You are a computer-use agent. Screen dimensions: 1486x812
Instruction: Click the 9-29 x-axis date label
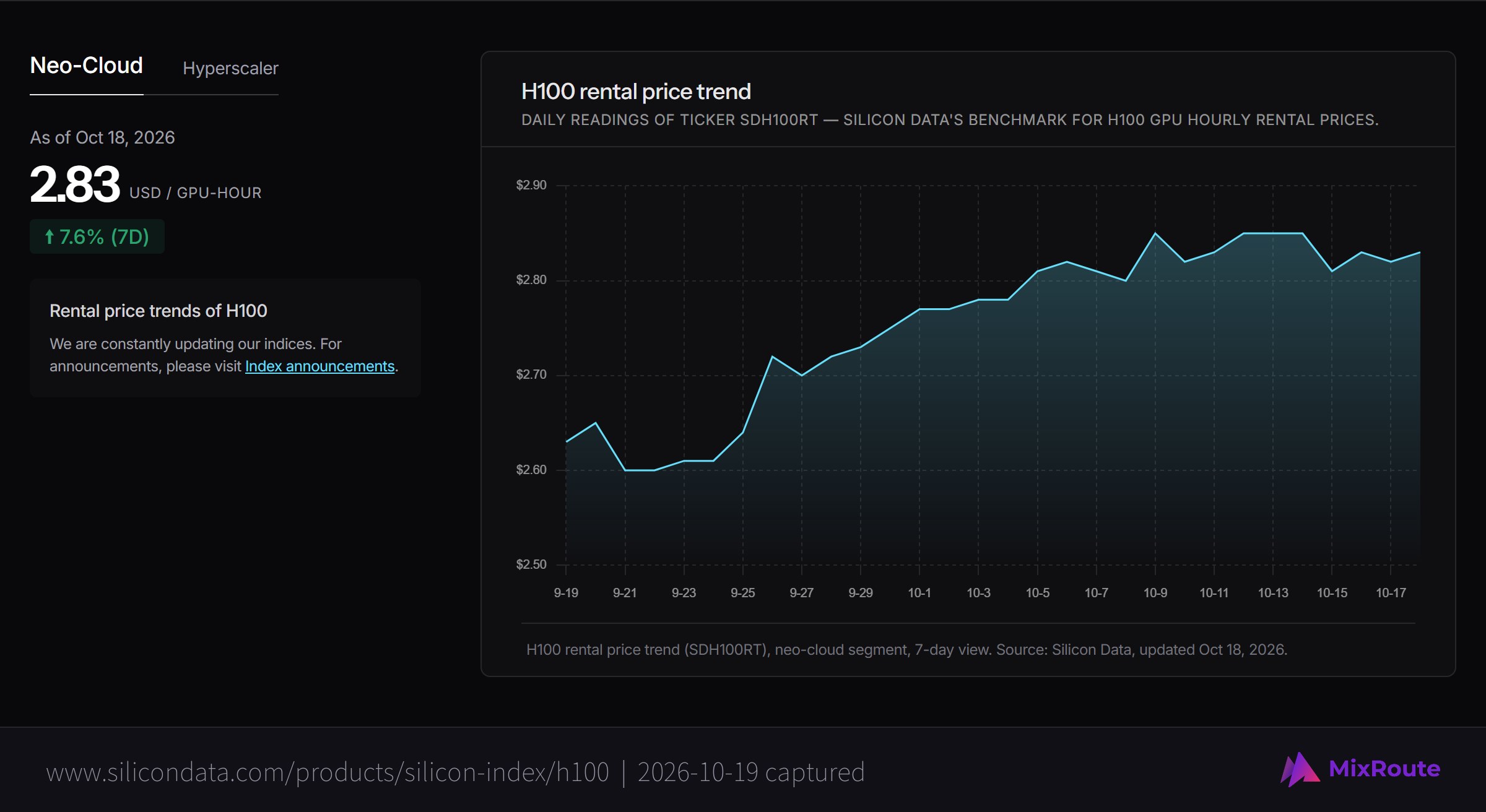tap(861, 593)
